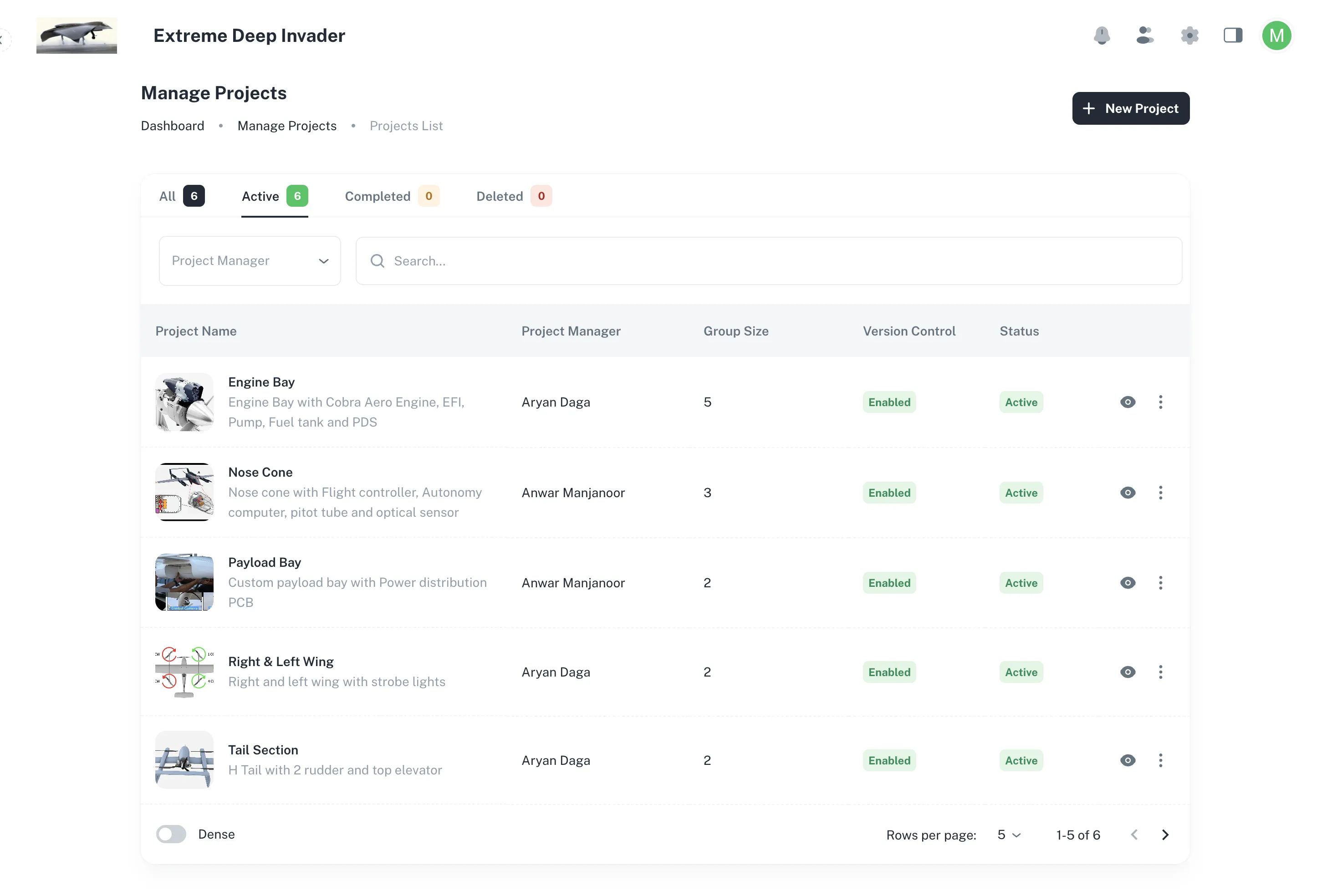Open Manage Projects breadcrumb link

coord(286,126)
